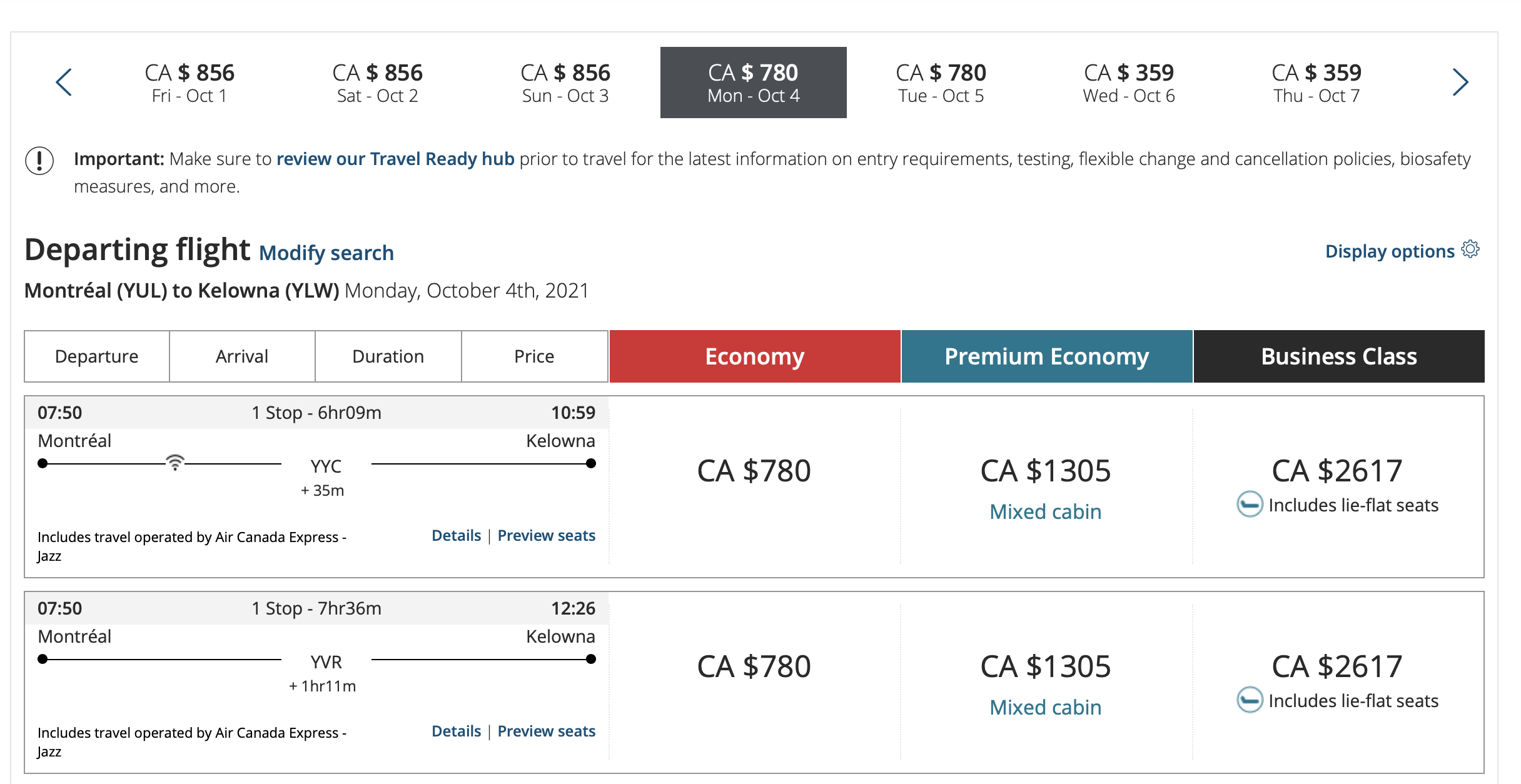Sort flights by Duration

click(x=388, y=356)
